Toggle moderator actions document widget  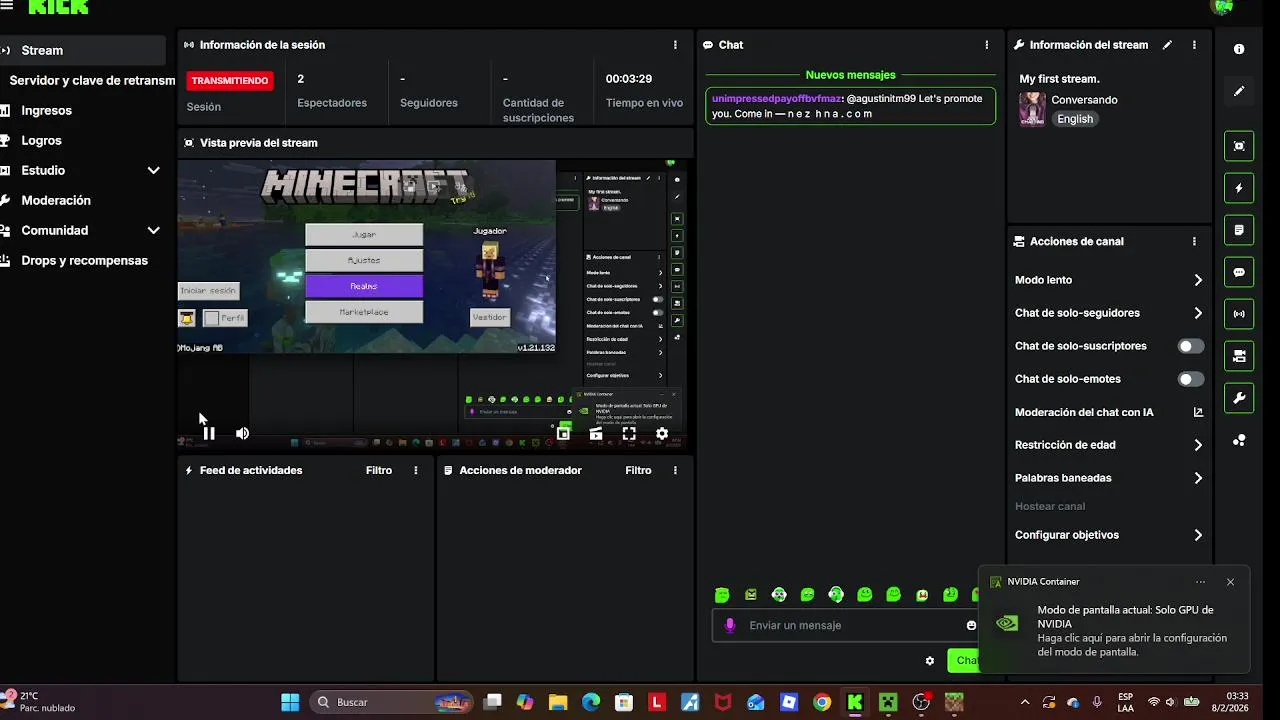(x=1239, y=230)
